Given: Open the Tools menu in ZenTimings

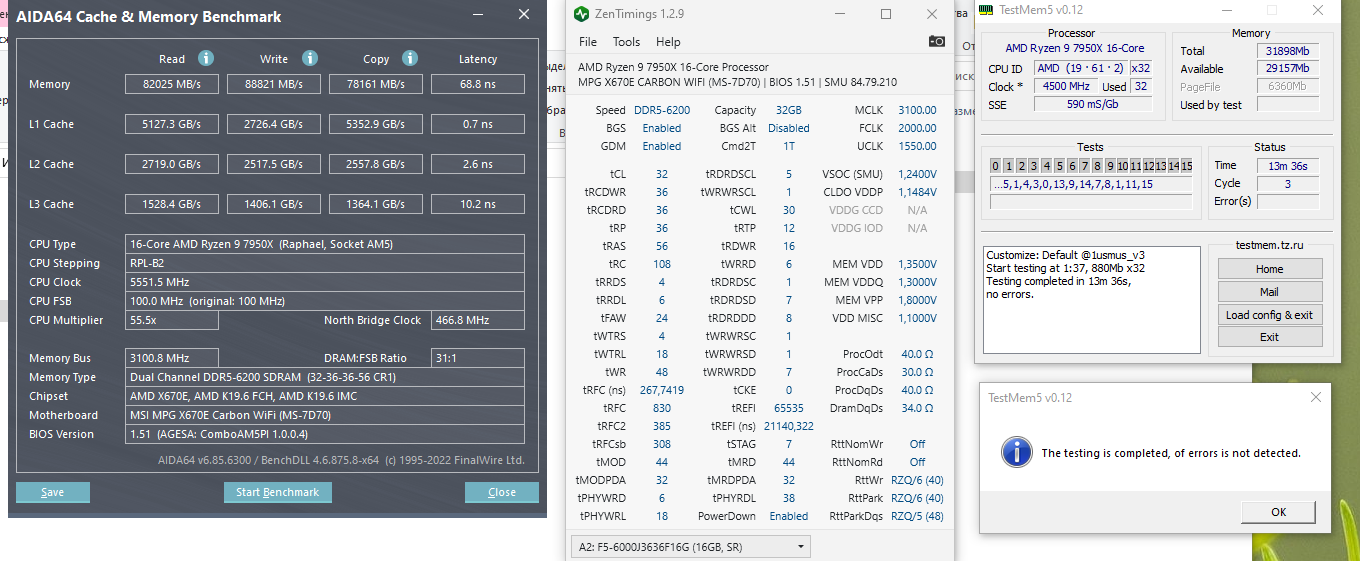Looking at the screenshot, I should coord(626,42).
